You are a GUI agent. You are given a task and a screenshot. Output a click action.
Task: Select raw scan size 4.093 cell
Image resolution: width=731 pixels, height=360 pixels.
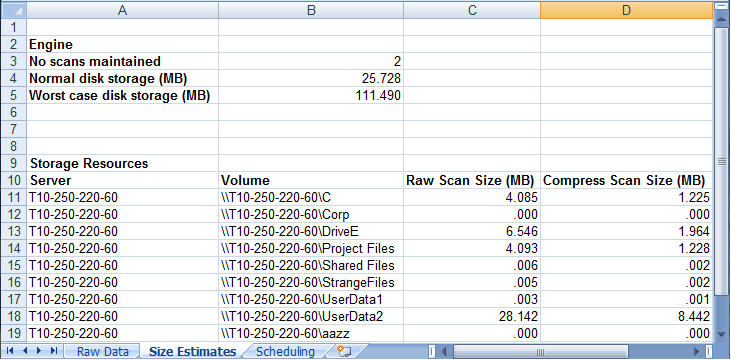coord(472,249)
